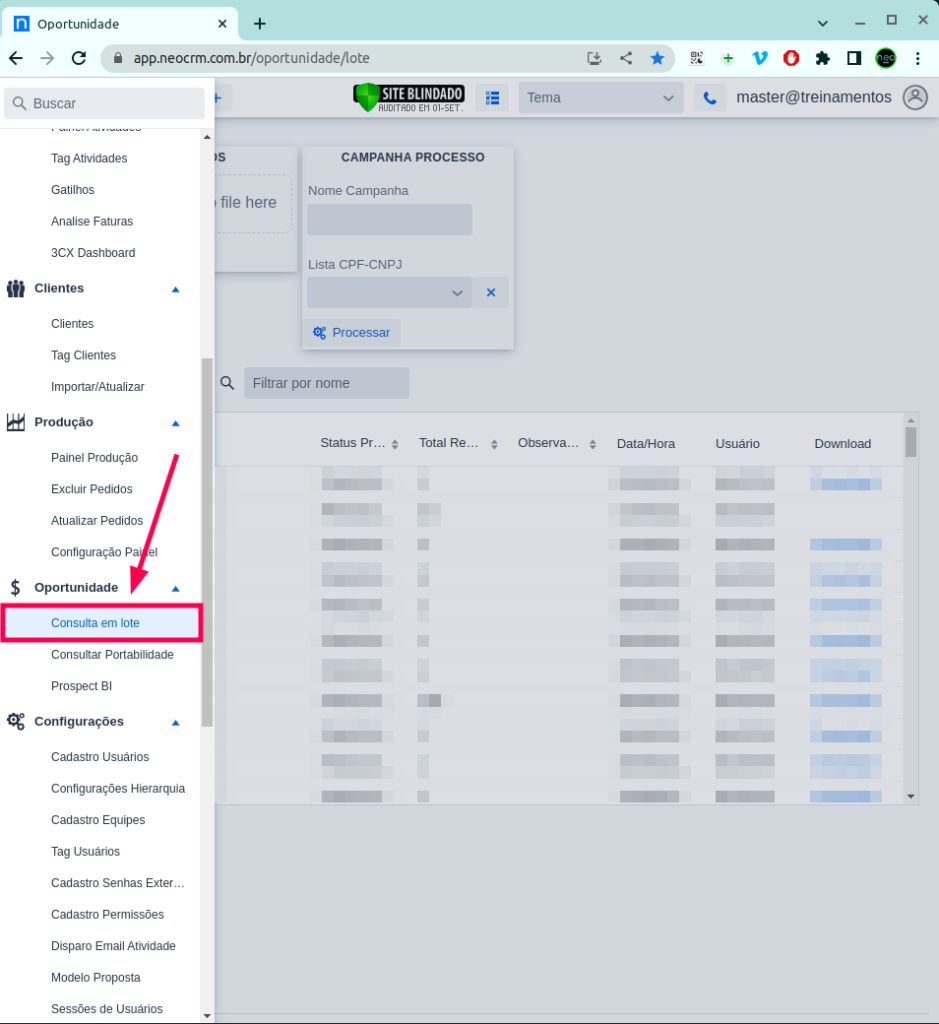The image size is (939, 1024).
Task: Collapse the Clientes menu section
Action: [176, 289]
